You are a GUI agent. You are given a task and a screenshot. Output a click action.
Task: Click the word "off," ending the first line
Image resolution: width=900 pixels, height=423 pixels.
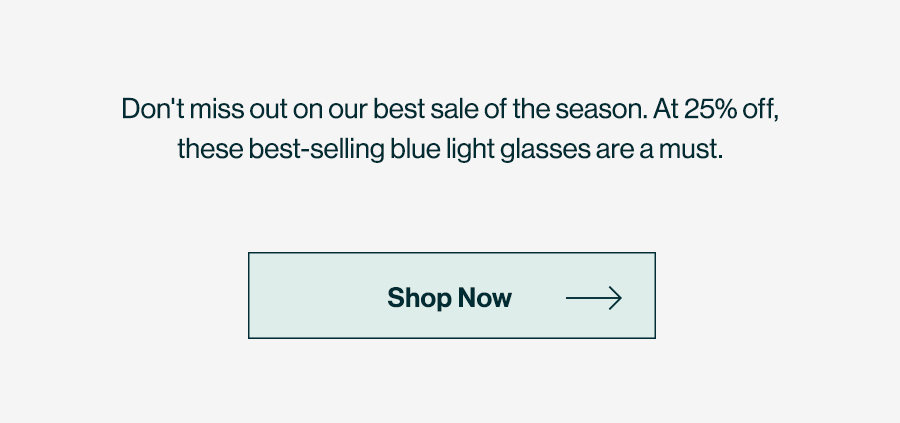pyautogui.click(x=761, y=108)
